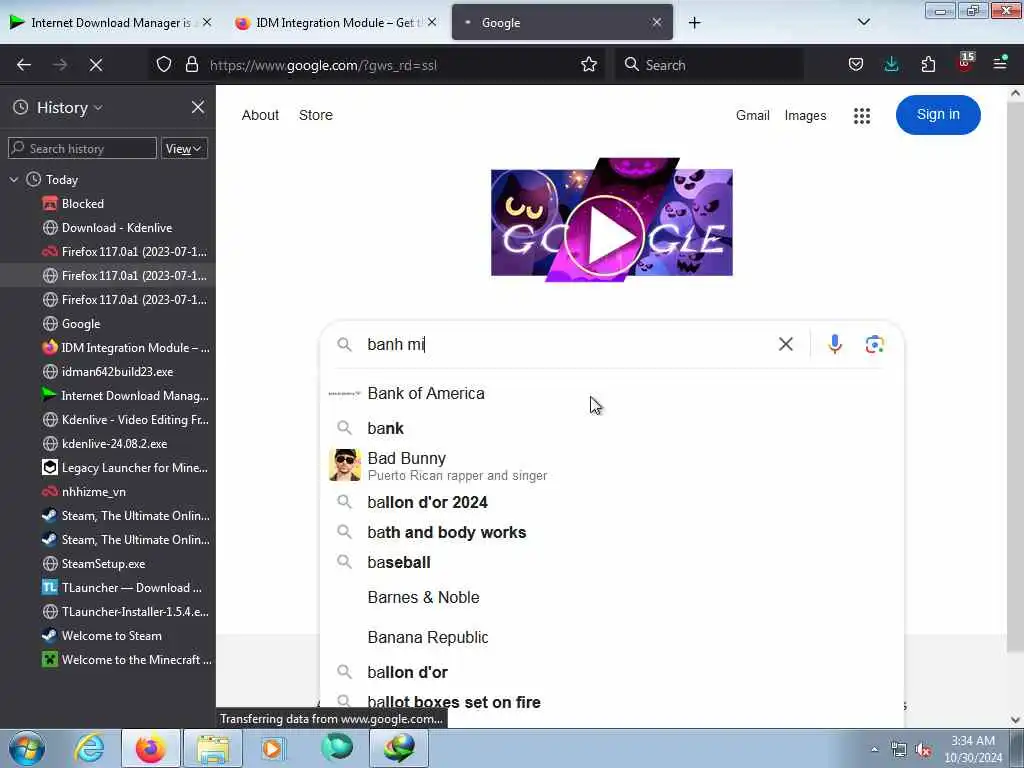
Task: Open Windows Media Player taskbar icon
Action: point(273,748)
